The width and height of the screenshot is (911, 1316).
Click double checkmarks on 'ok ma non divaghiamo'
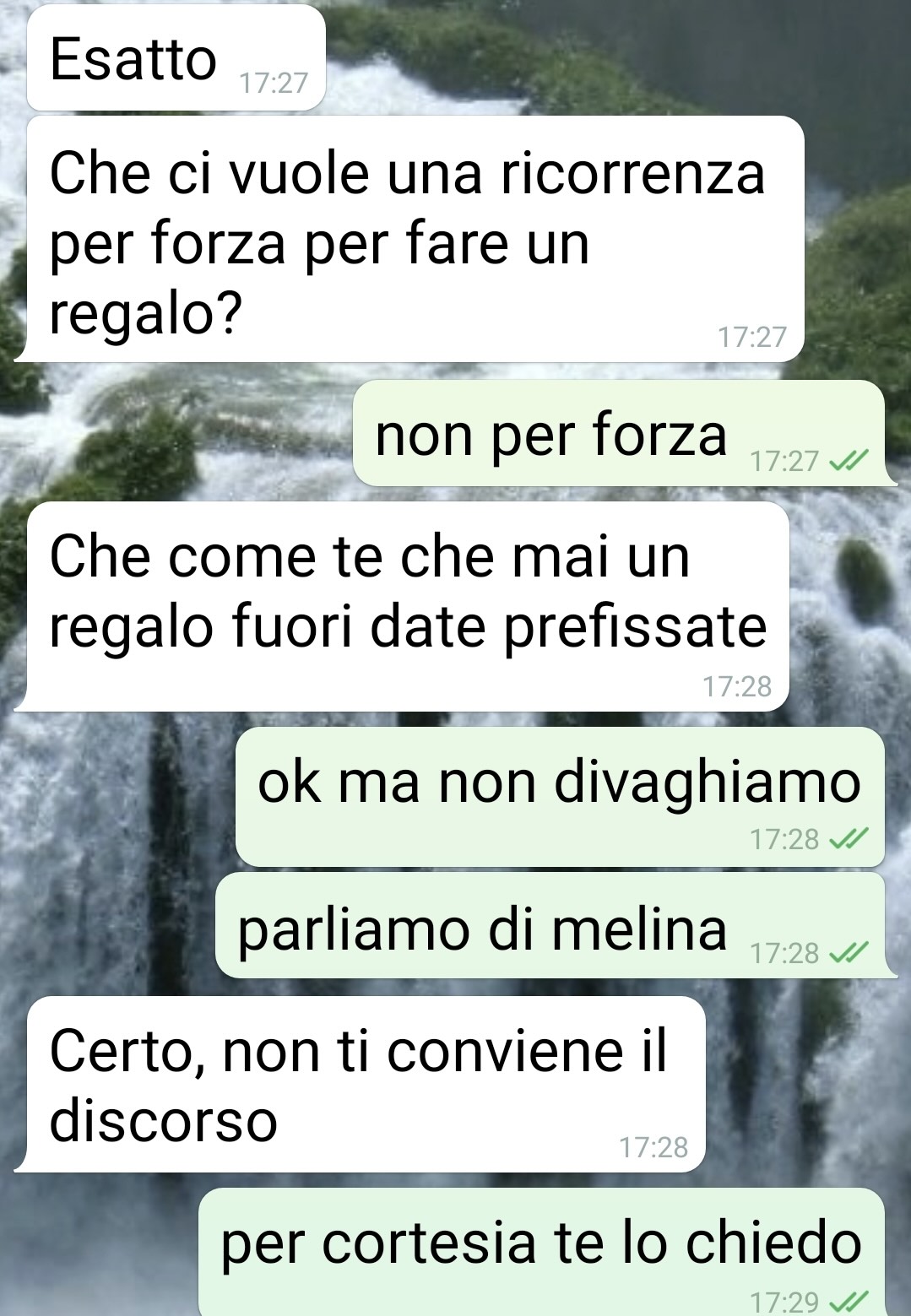(x=849, y=839)
